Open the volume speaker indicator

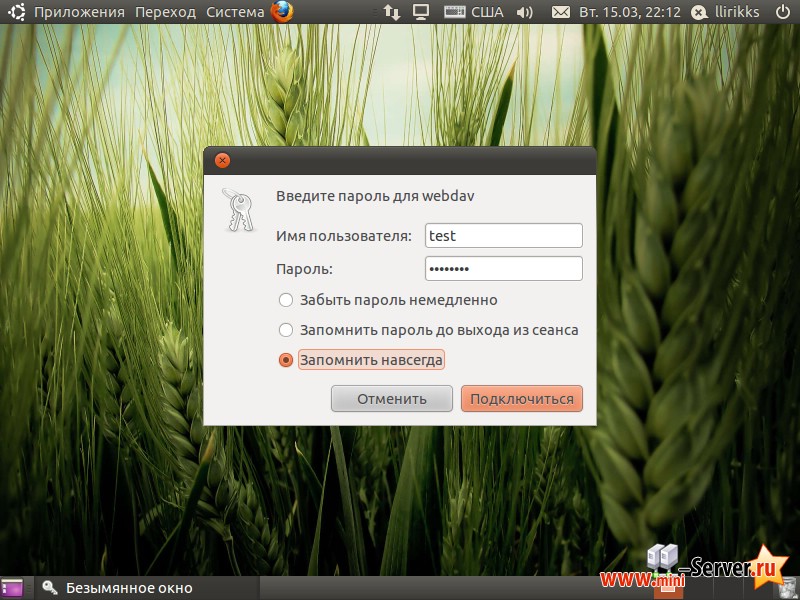tap(524, 12)
